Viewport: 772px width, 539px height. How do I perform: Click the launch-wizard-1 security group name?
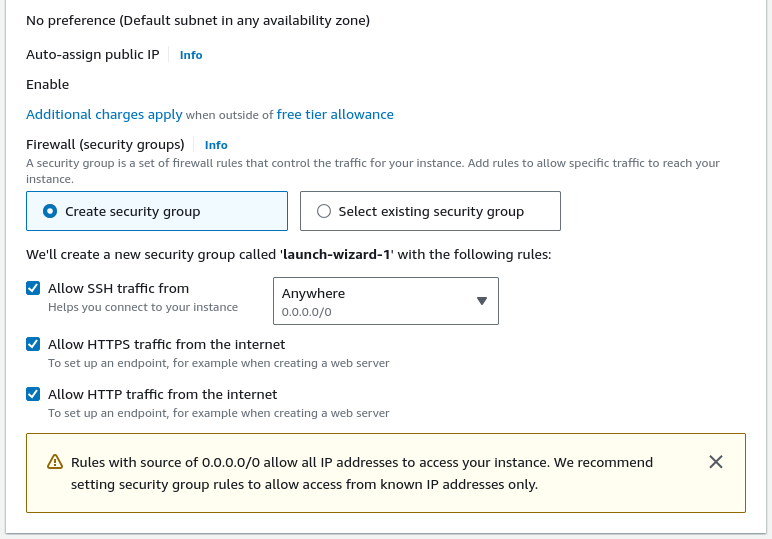(x=337, y=254)
